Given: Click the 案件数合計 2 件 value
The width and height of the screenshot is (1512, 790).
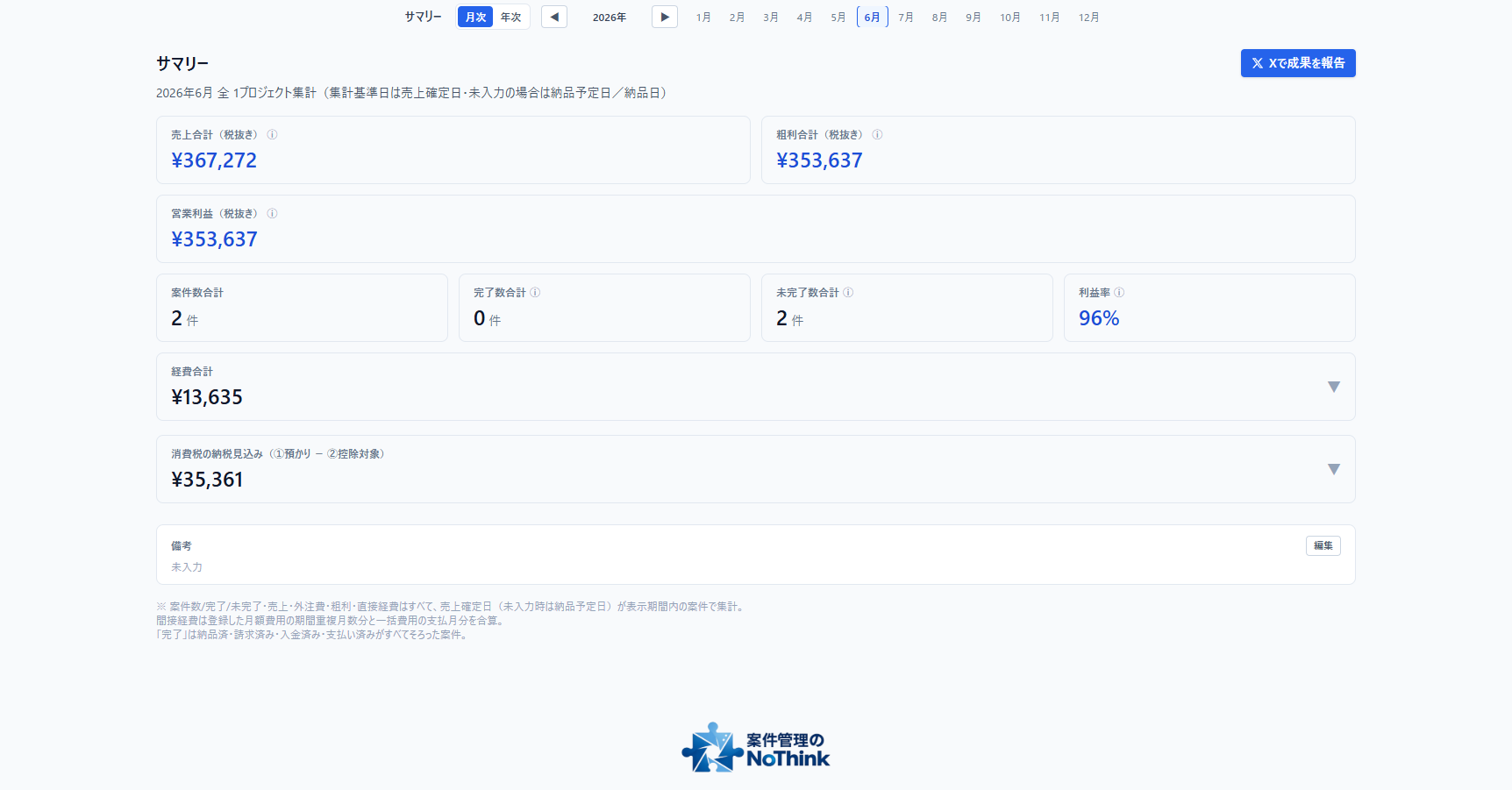Looking at the screenshot, I should point(185,318).
